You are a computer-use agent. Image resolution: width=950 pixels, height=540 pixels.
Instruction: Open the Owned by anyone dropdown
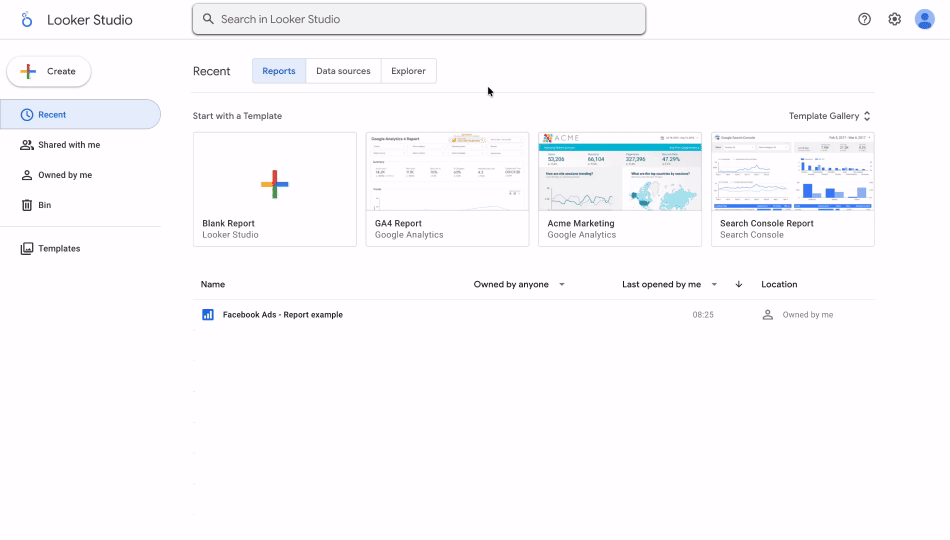click(519, 284)
